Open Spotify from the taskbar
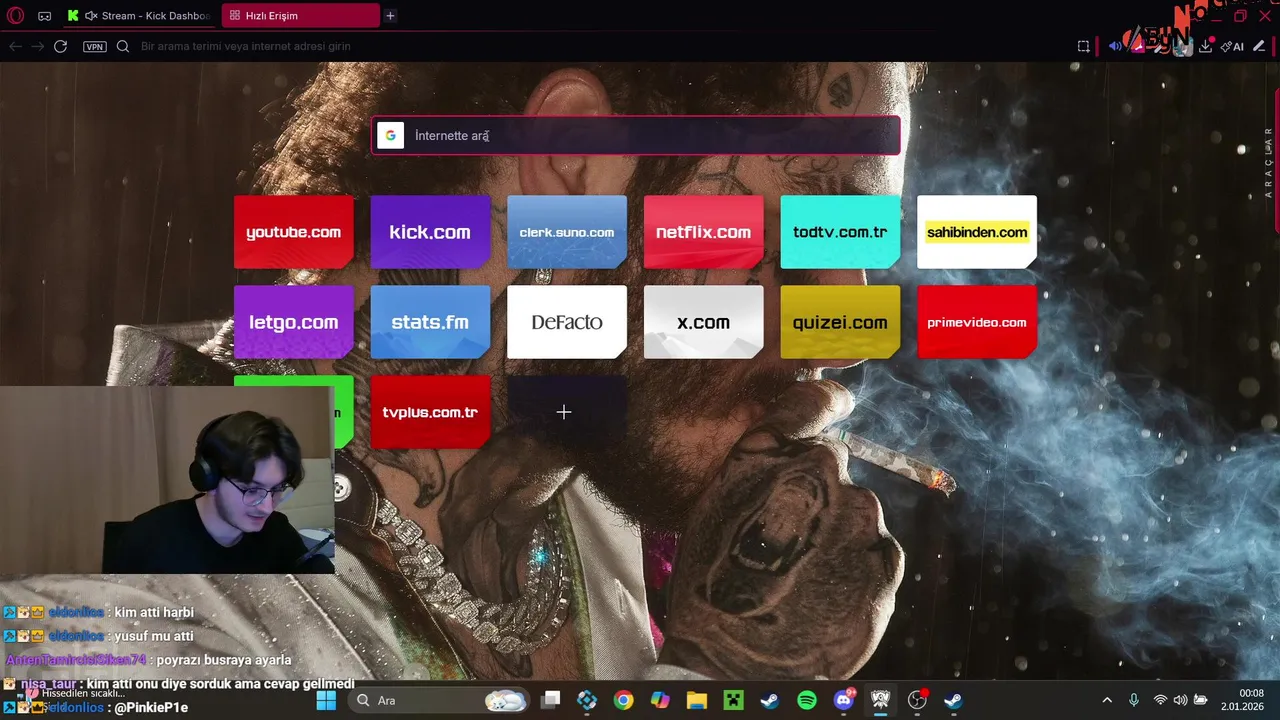1280x720 pixels. (x=807, y=700)
